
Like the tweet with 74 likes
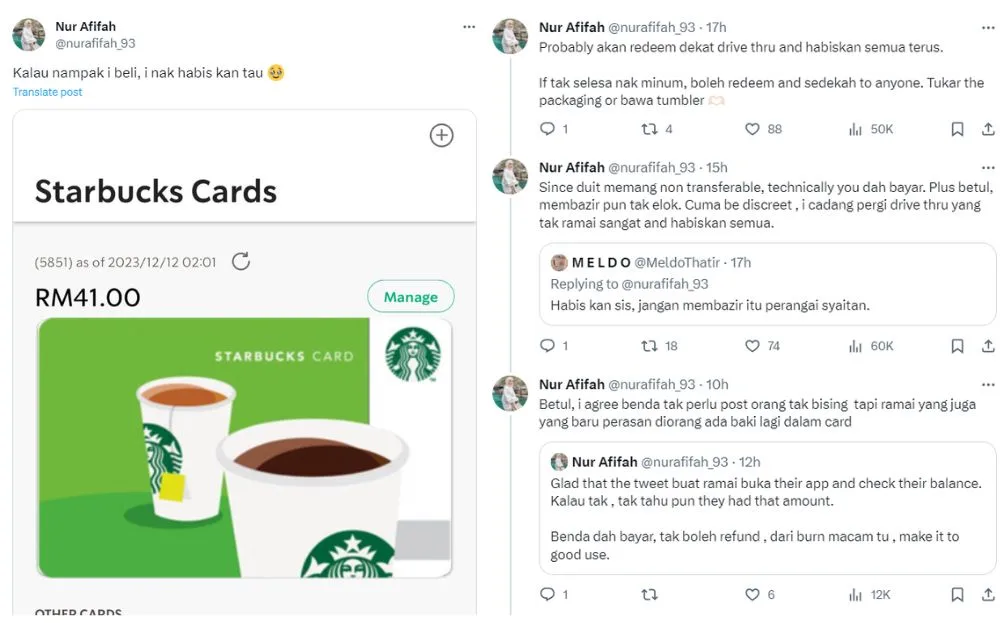tap(753, 346)
